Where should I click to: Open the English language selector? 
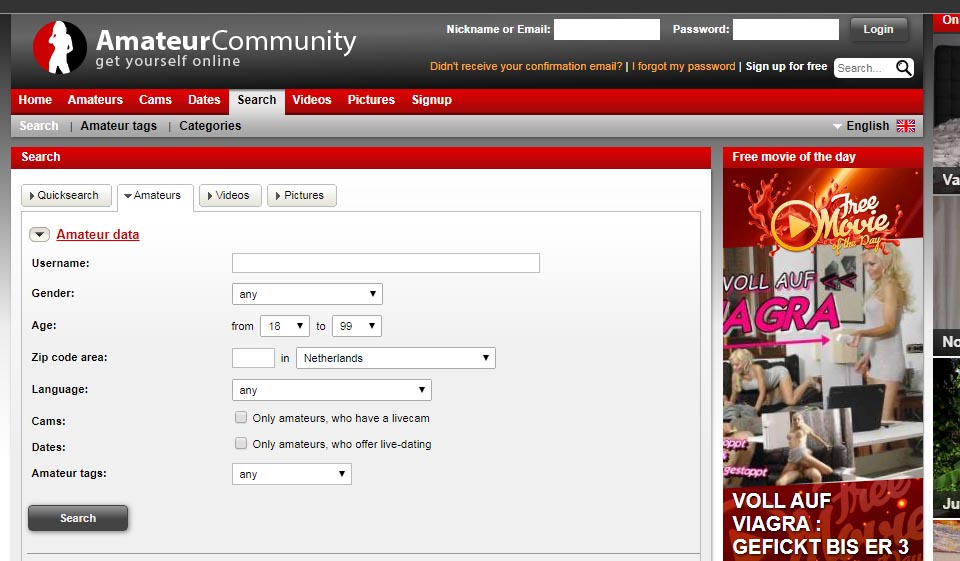point(866,126)
